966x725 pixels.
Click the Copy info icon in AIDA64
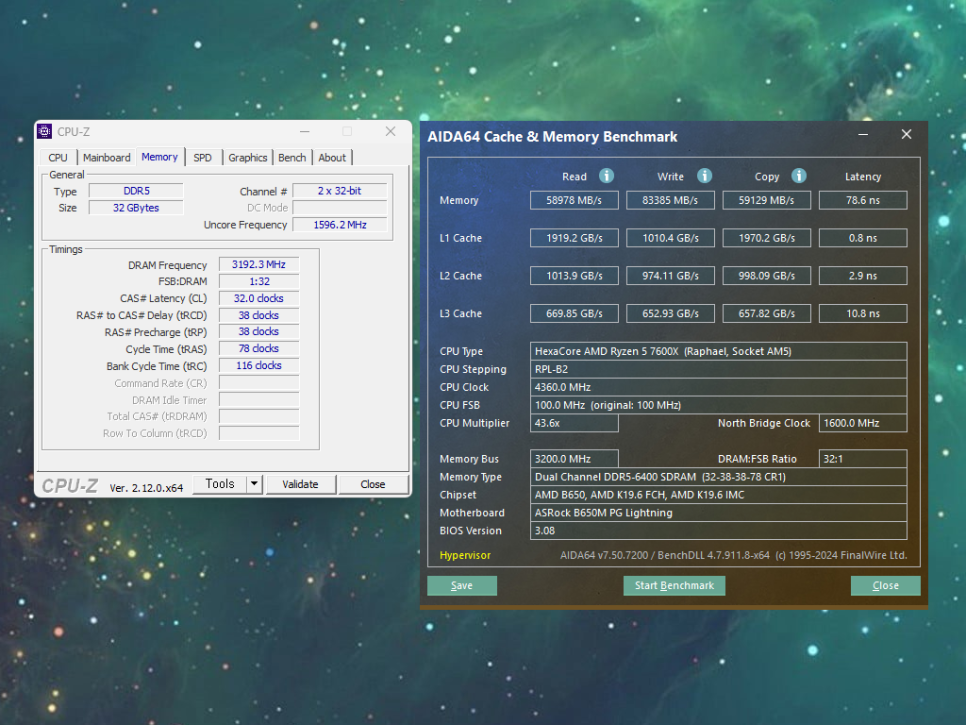pos(798,176)
